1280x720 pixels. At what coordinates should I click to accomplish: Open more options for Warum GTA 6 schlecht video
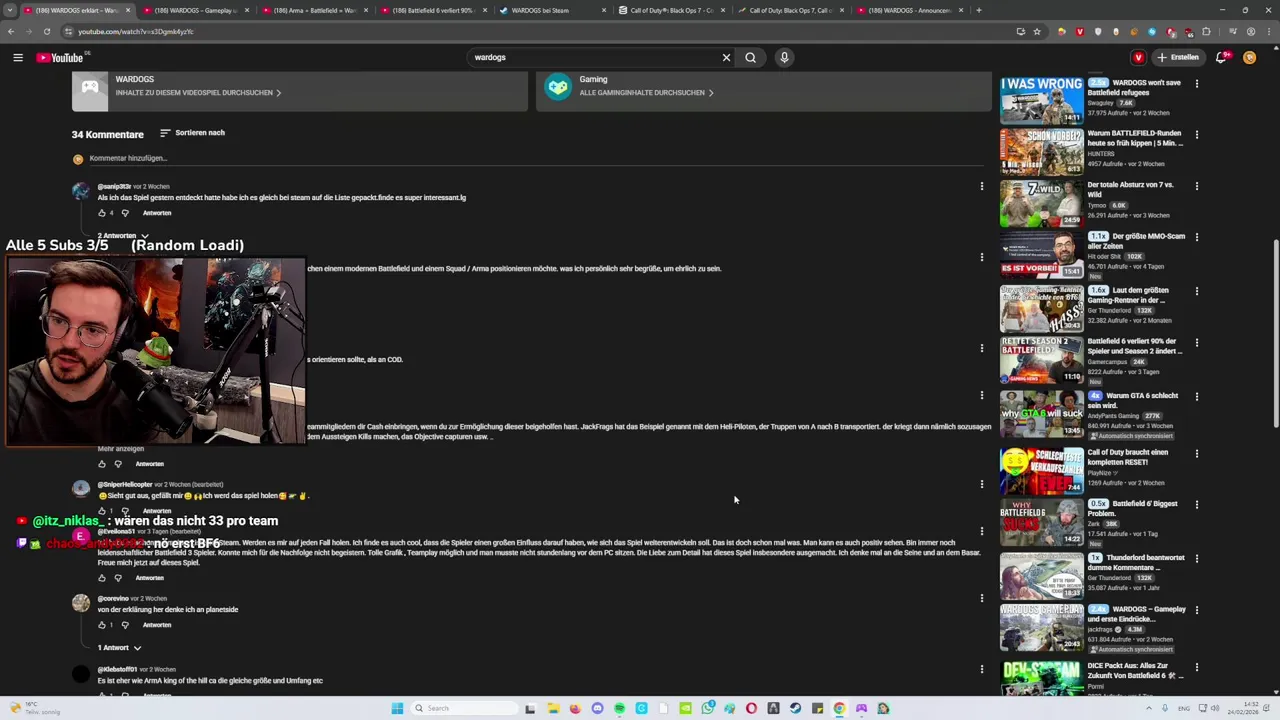point(1196,396)
